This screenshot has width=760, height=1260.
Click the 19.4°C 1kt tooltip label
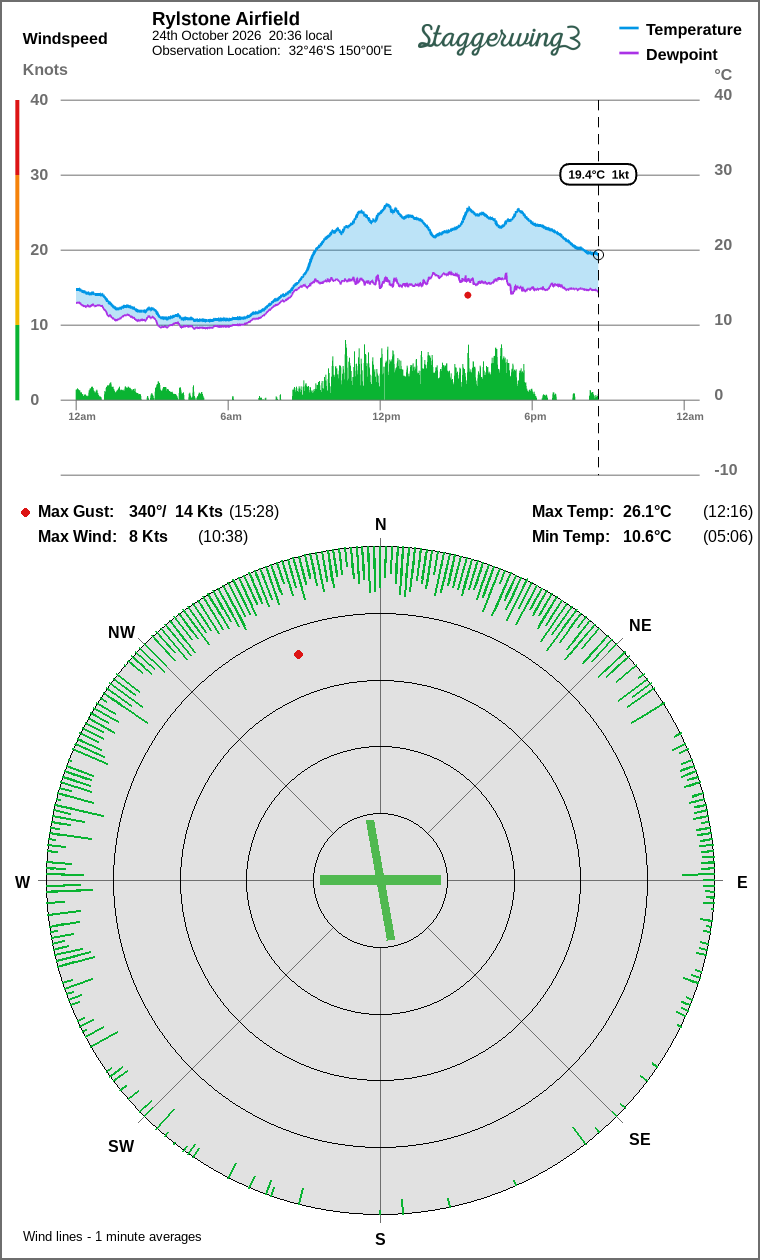[598, 174]
